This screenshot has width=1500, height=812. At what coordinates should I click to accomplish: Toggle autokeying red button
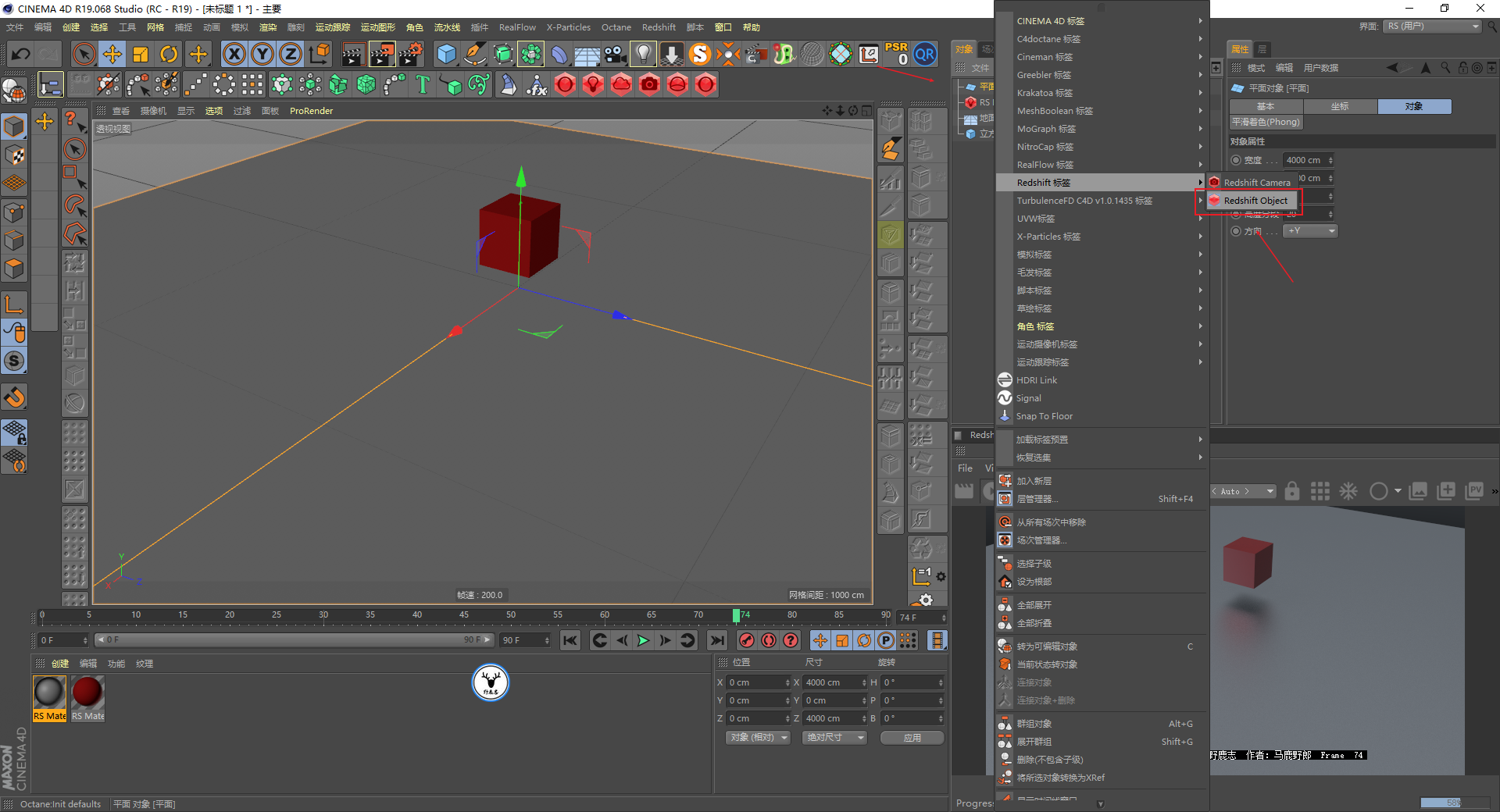769,640
